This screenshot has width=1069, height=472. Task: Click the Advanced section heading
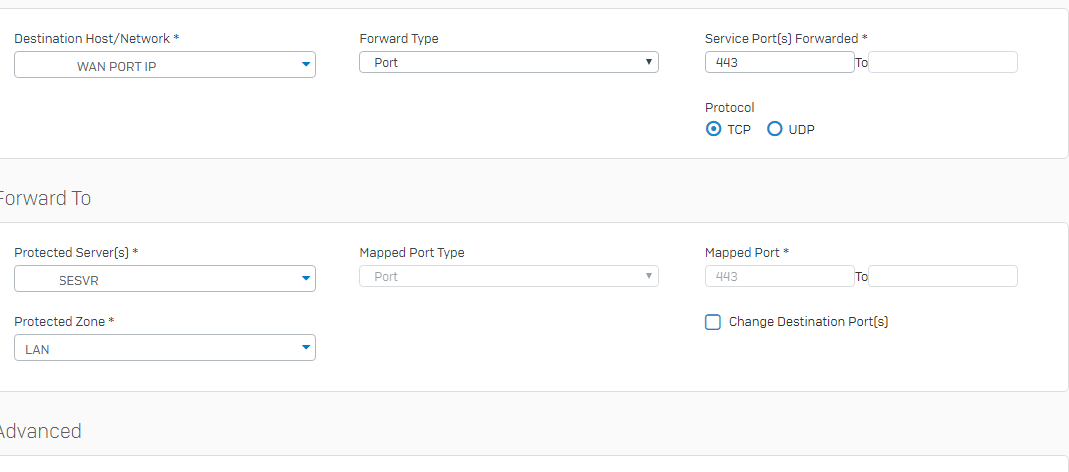pos(40,431)
